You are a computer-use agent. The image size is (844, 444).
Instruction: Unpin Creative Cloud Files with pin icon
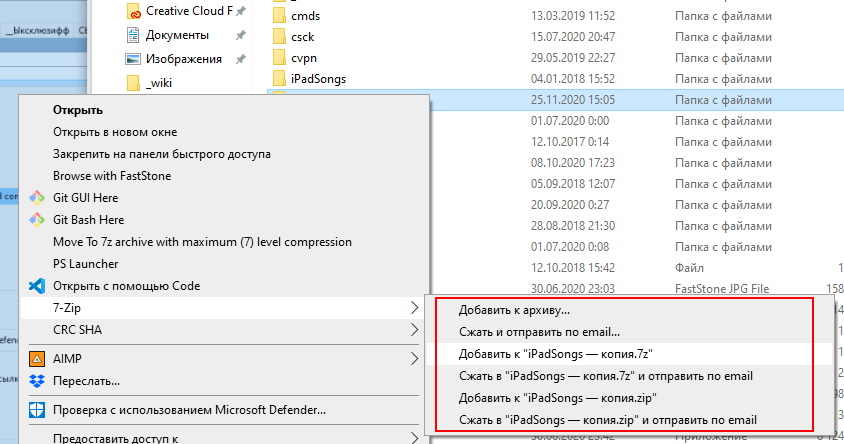[x=241, y=11]
